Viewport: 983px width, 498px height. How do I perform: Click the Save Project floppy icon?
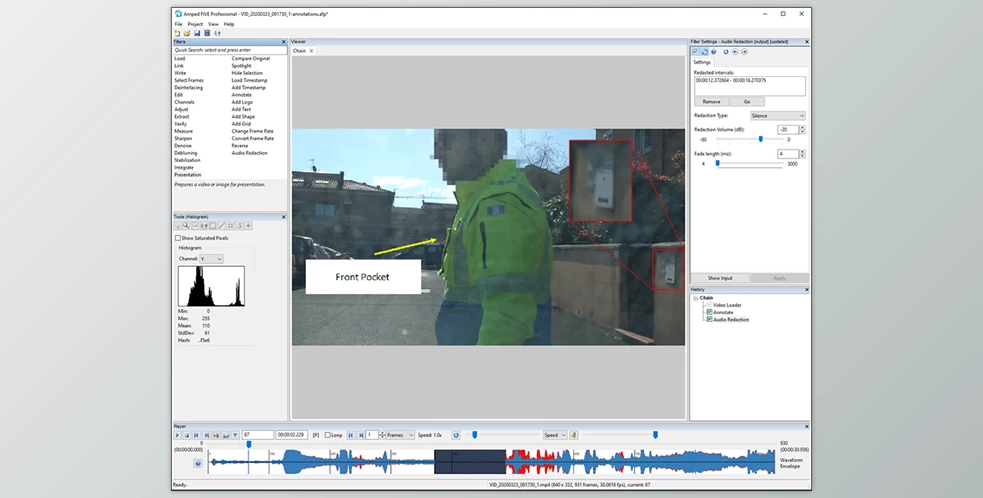pyautogui.click(x=197, y=33)
